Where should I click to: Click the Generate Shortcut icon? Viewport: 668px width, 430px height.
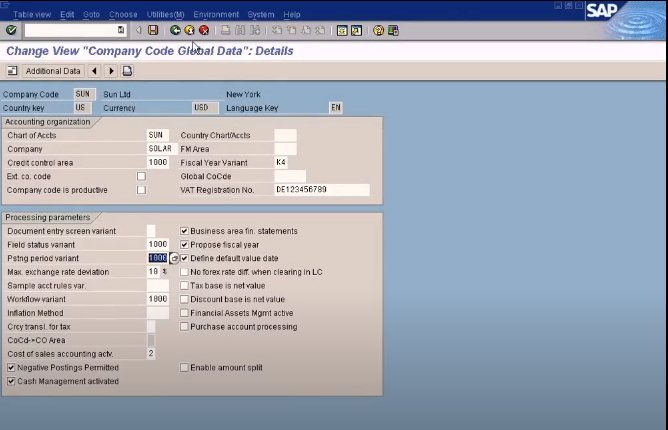coord(357,30)
